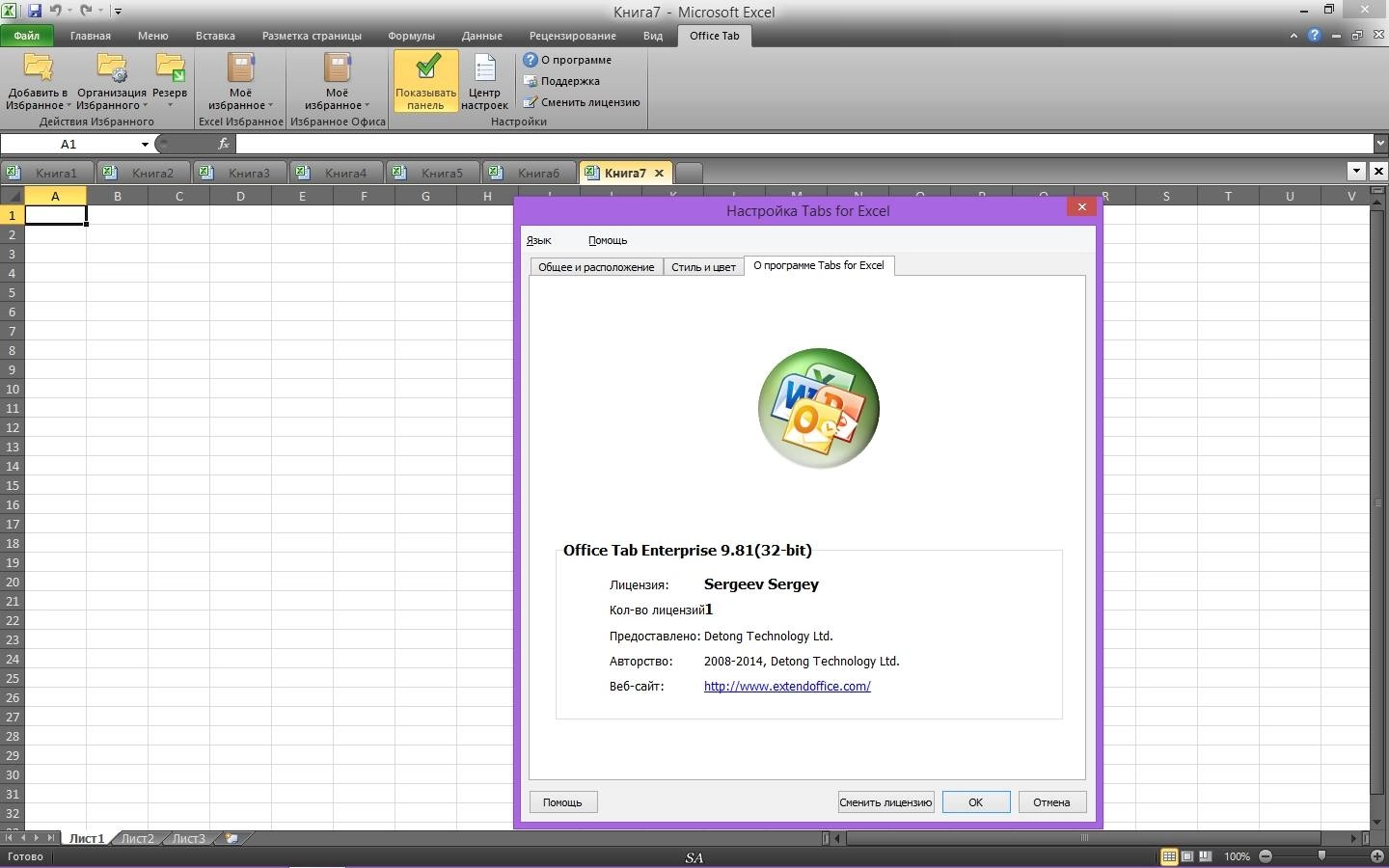Open Центр настроек
This screenshot has height=868, width=1389.
coord(484,82)
